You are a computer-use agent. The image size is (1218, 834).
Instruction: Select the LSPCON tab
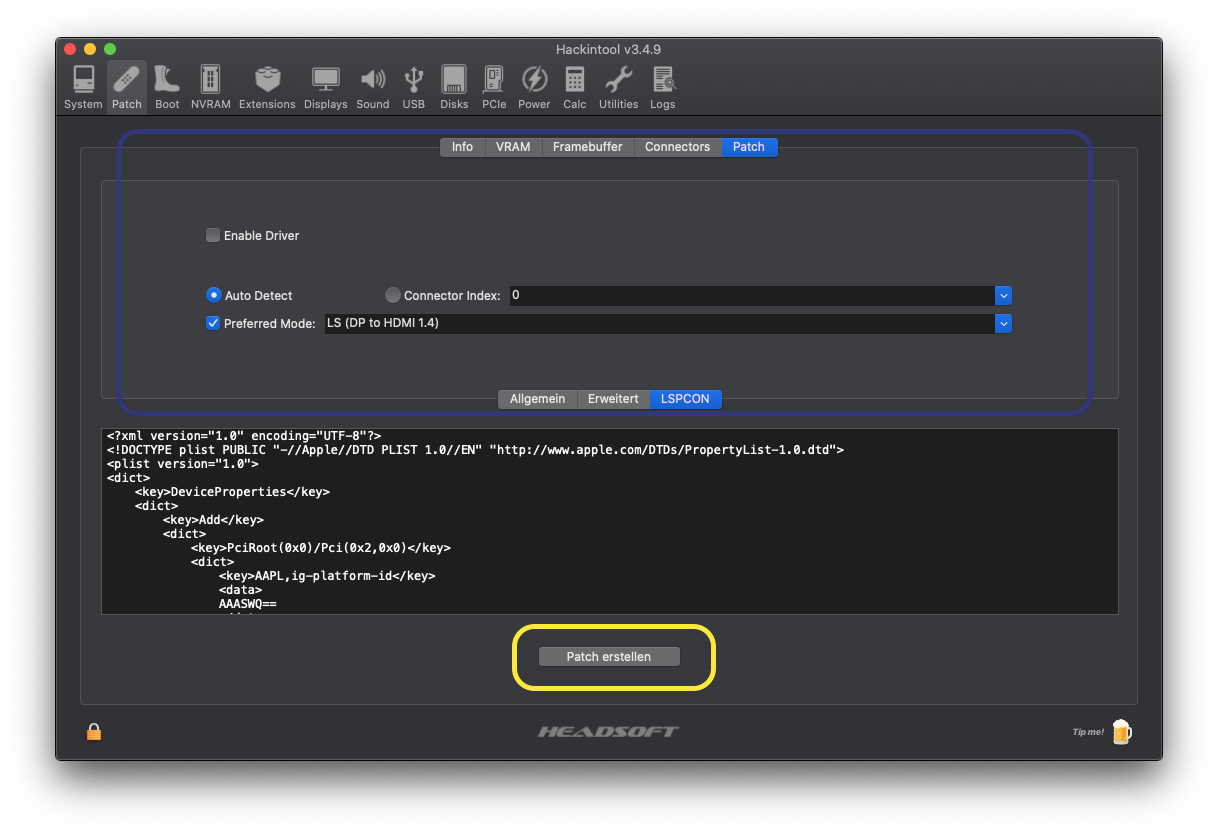coord(685,399)
